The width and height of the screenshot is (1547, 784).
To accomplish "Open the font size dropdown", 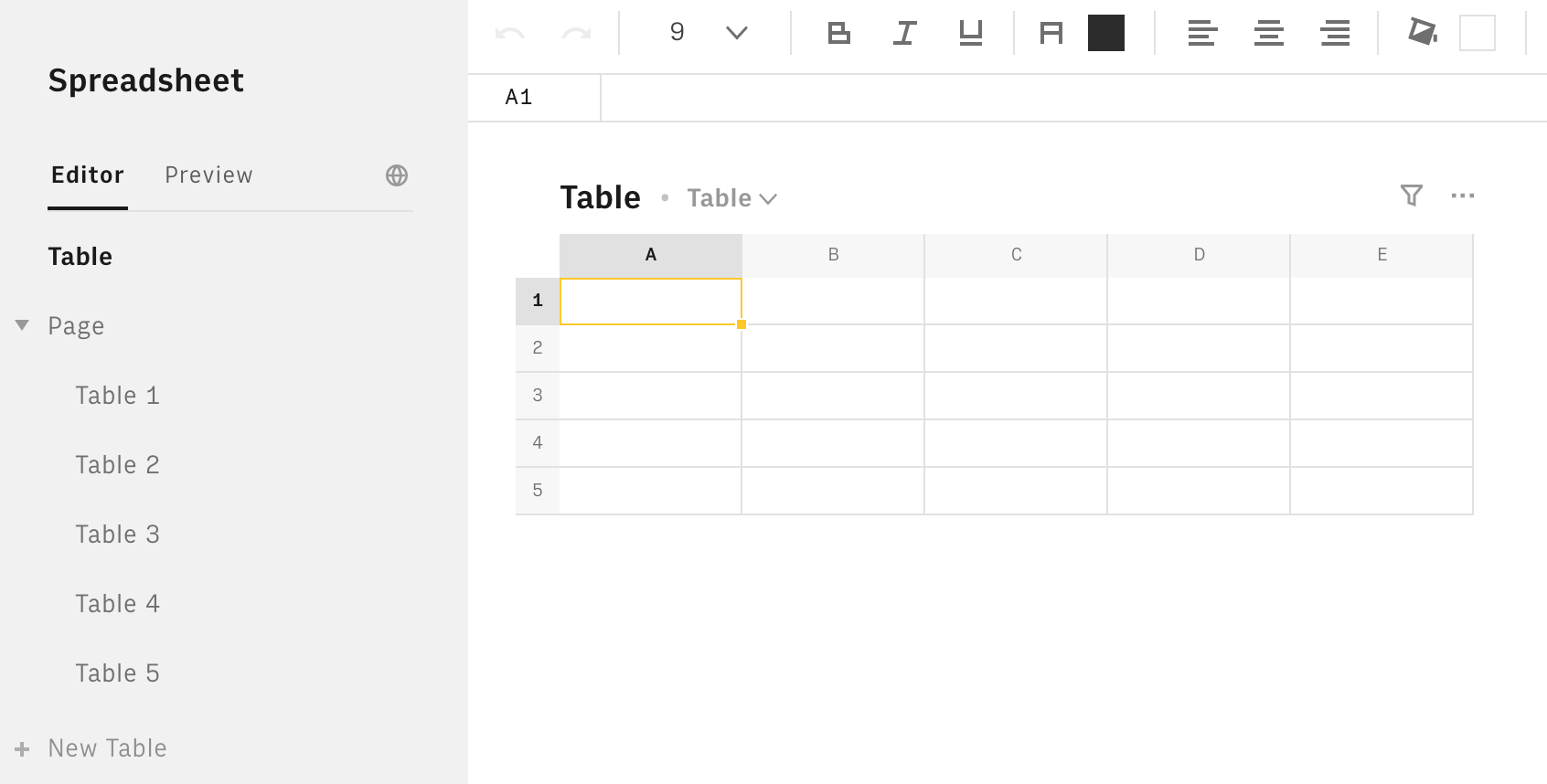I will tap(736, 34).
